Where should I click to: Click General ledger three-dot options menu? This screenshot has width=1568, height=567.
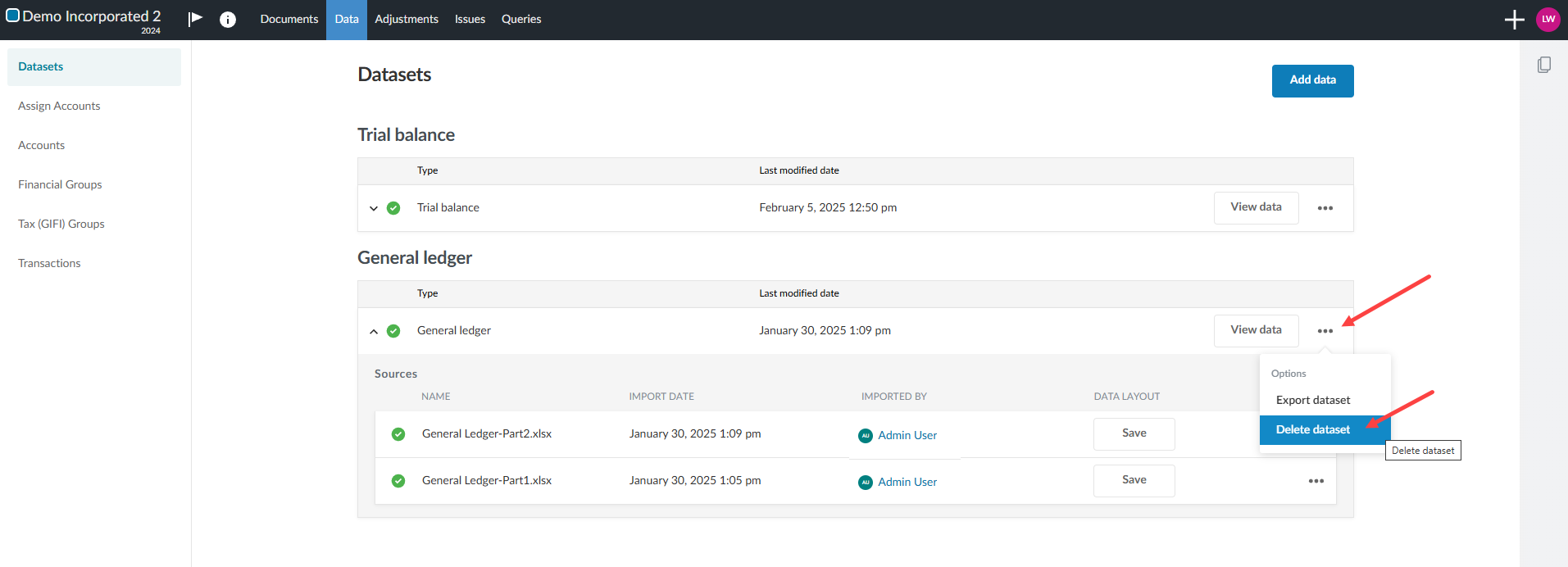tap(1325, 331)
